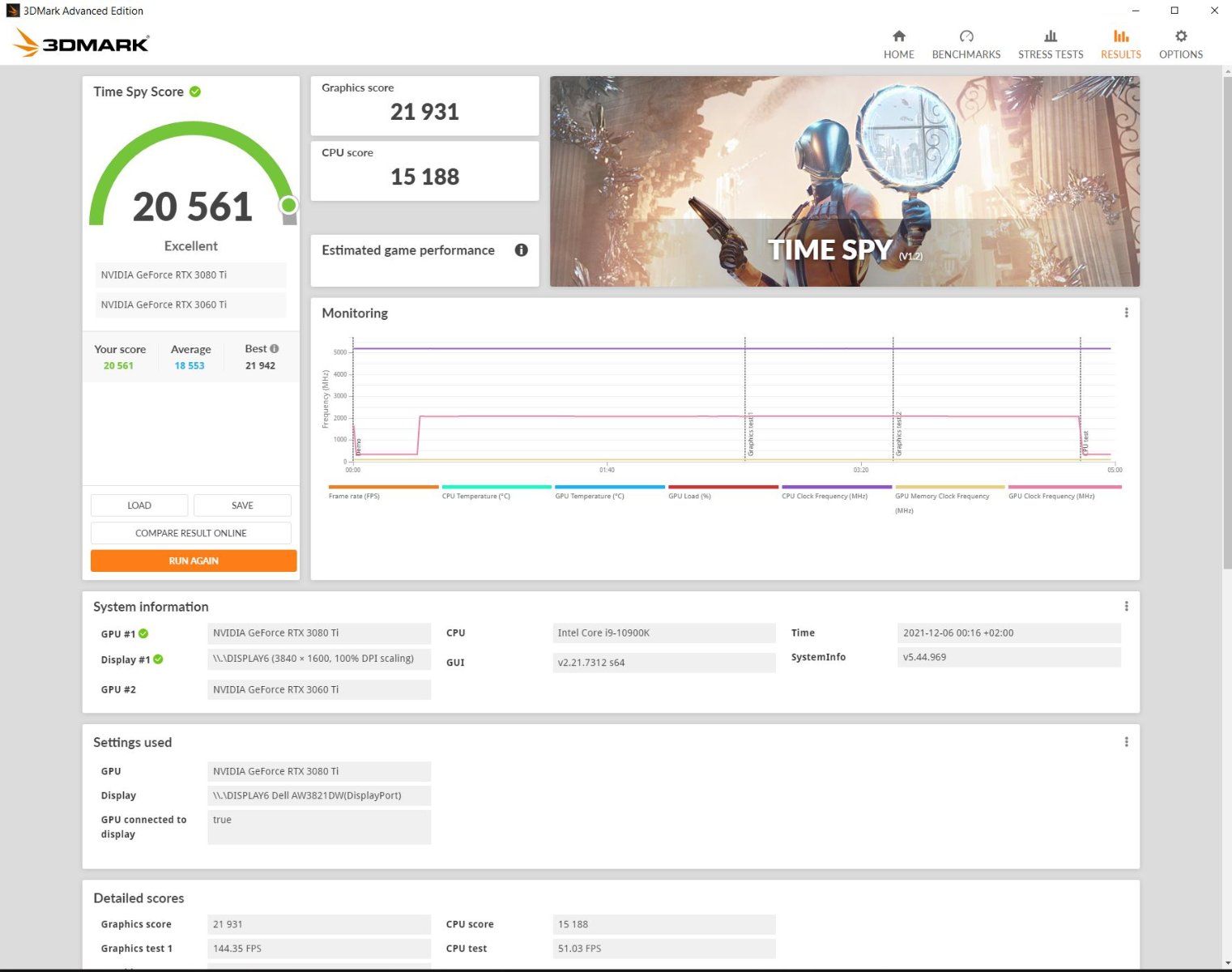Click the Graphics test 1 marker in chart
The image size is (1232, 972).
pos(751,433)
